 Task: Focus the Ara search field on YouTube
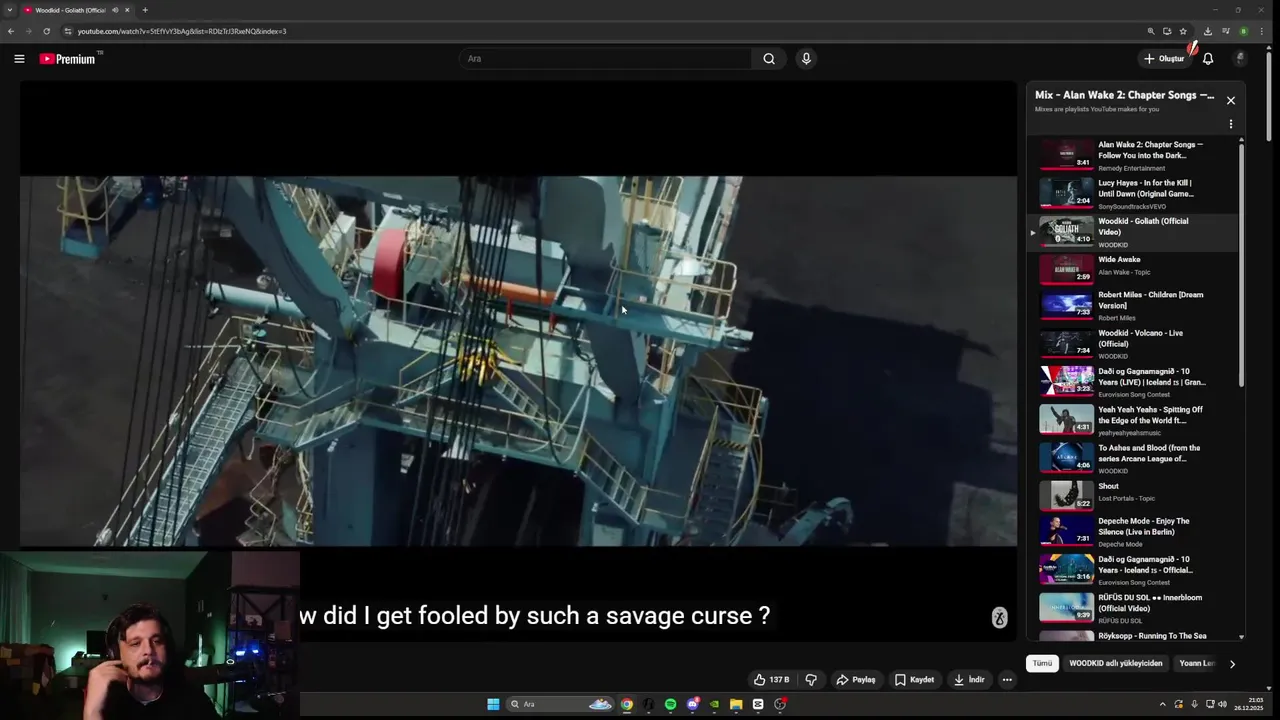[607, 59]
